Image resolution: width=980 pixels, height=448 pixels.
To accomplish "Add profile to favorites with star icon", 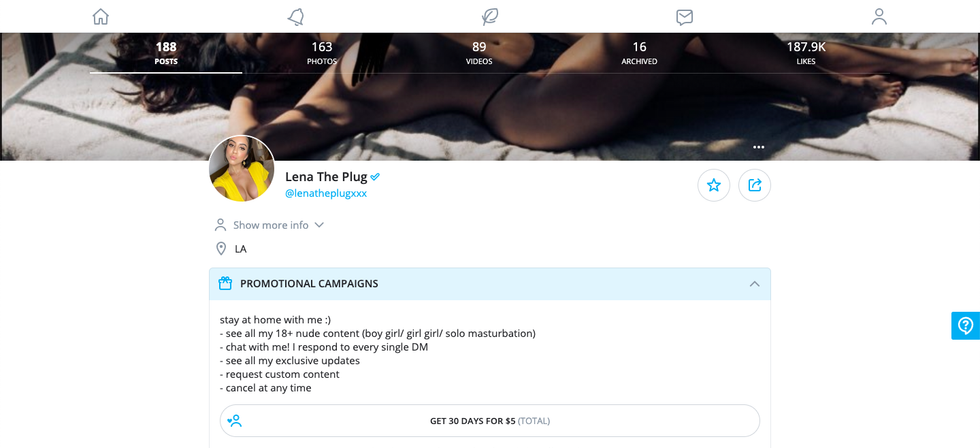I will click(714, 185).
